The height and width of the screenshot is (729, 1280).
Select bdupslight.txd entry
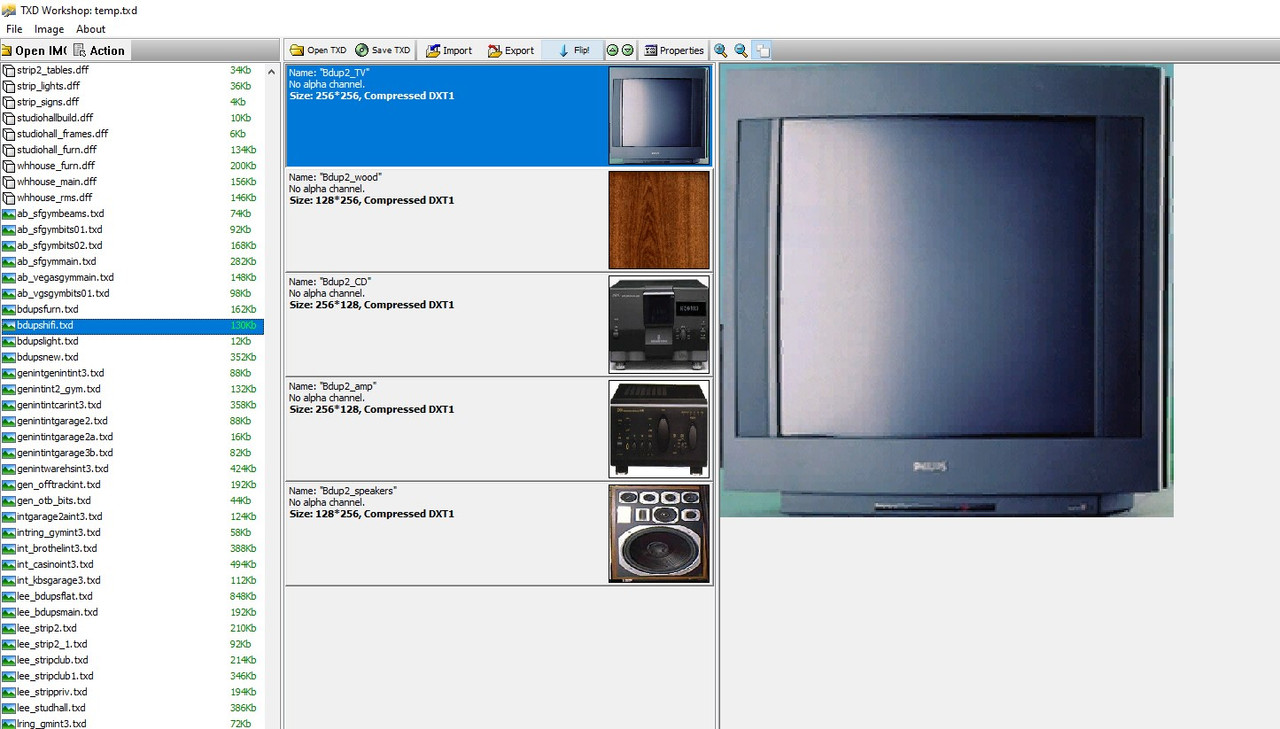click(x=132, y=342)
